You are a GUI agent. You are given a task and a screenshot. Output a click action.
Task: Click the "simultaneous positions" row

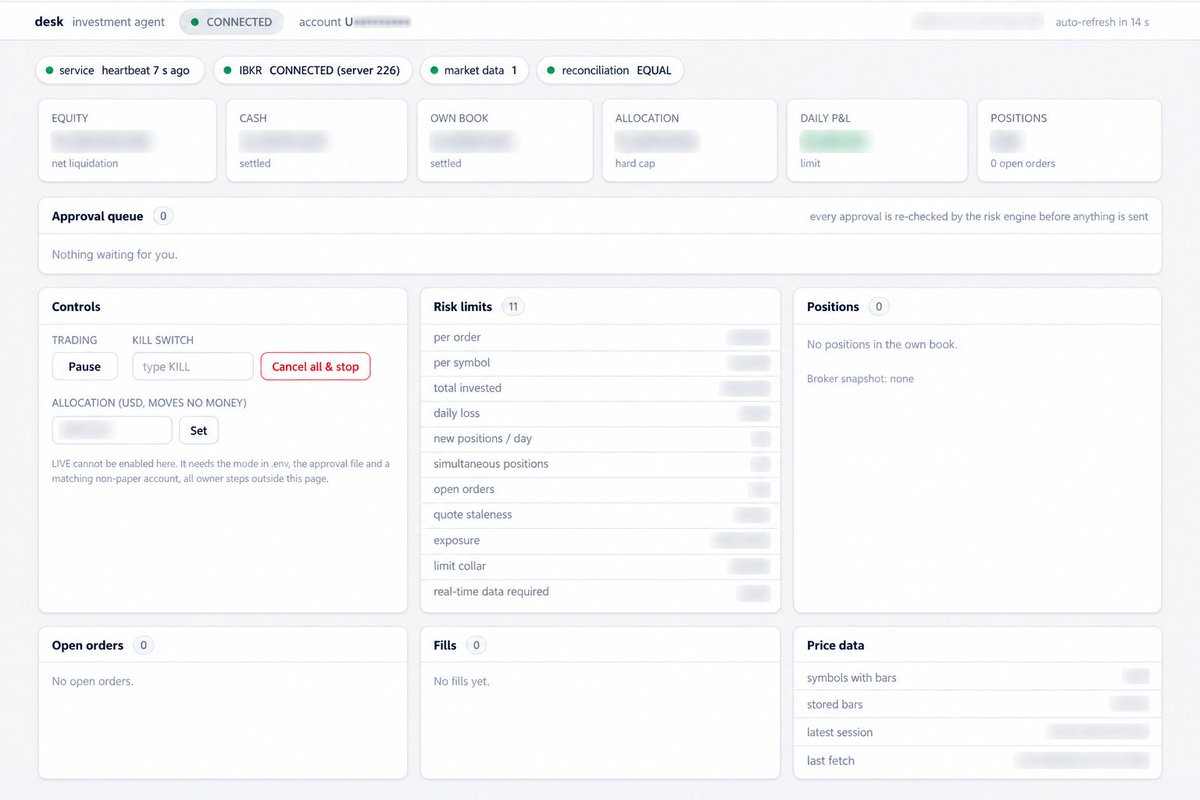click(x=600, y=464)
